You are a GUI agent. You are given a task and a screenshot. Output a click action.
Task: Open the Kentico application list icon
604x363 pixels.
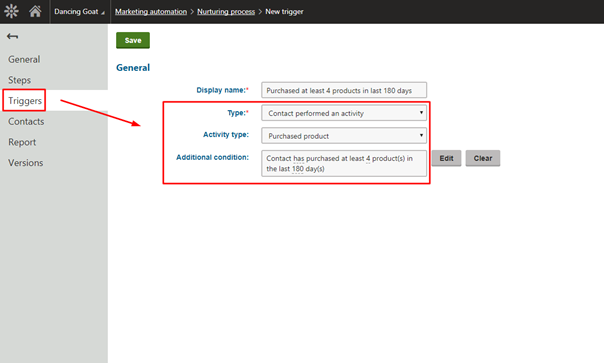click(12, 12)
